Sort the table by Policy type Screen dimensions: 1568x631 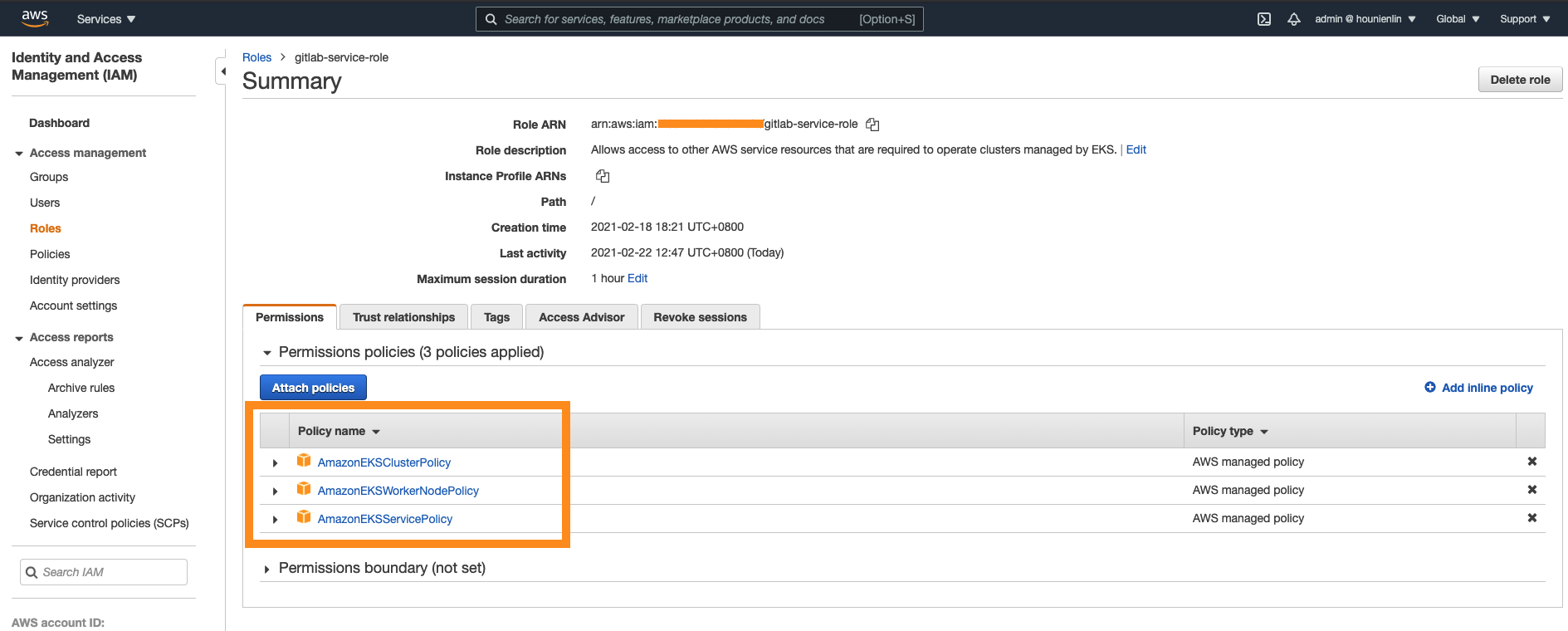pos(1230,431)
